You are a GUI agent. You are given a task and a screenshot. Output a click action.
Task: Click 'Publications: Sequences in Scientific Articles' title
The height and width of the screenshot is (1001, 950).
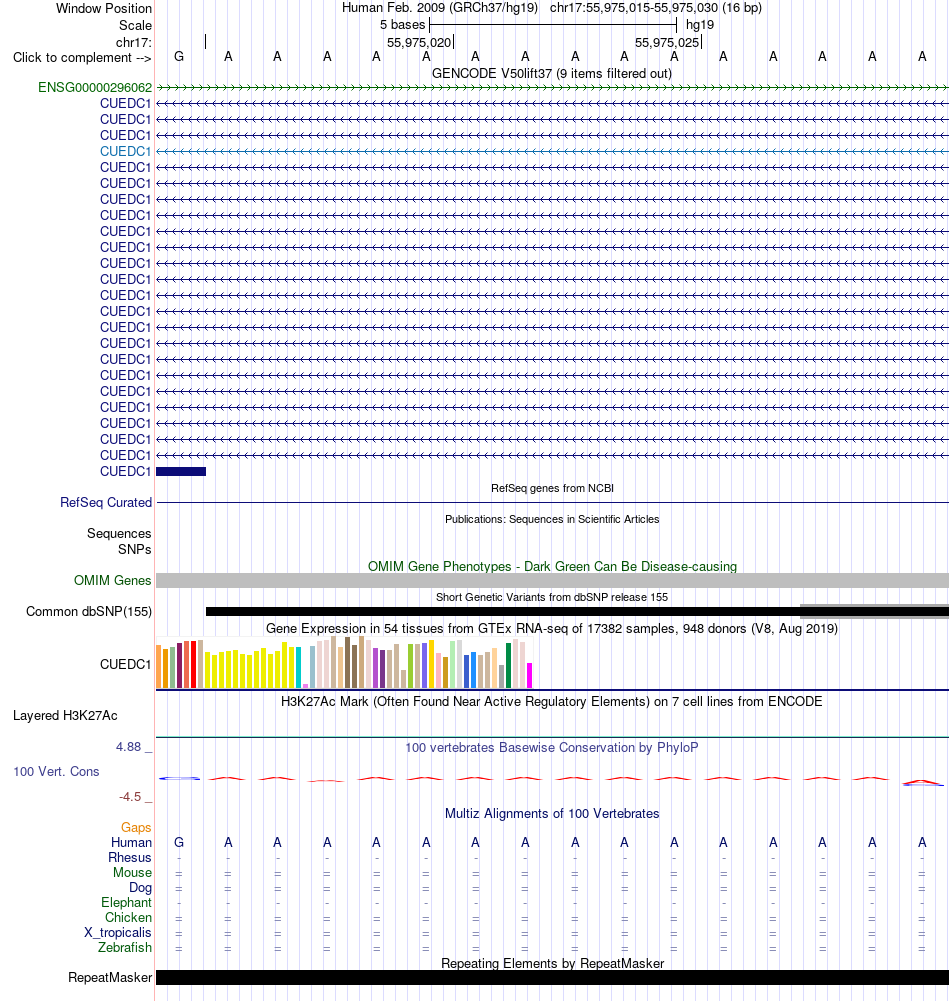552,519
